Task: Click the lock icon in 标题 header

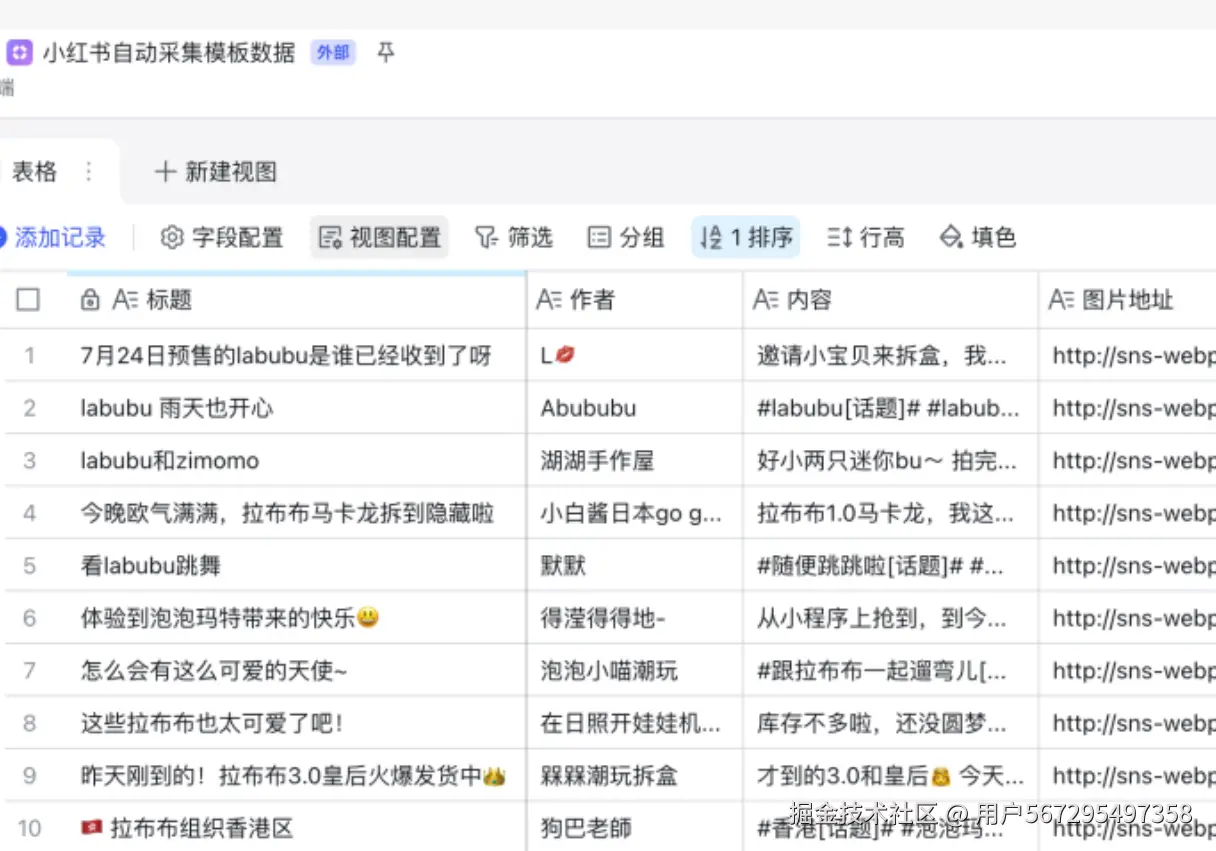Action: tap(90, 299)
